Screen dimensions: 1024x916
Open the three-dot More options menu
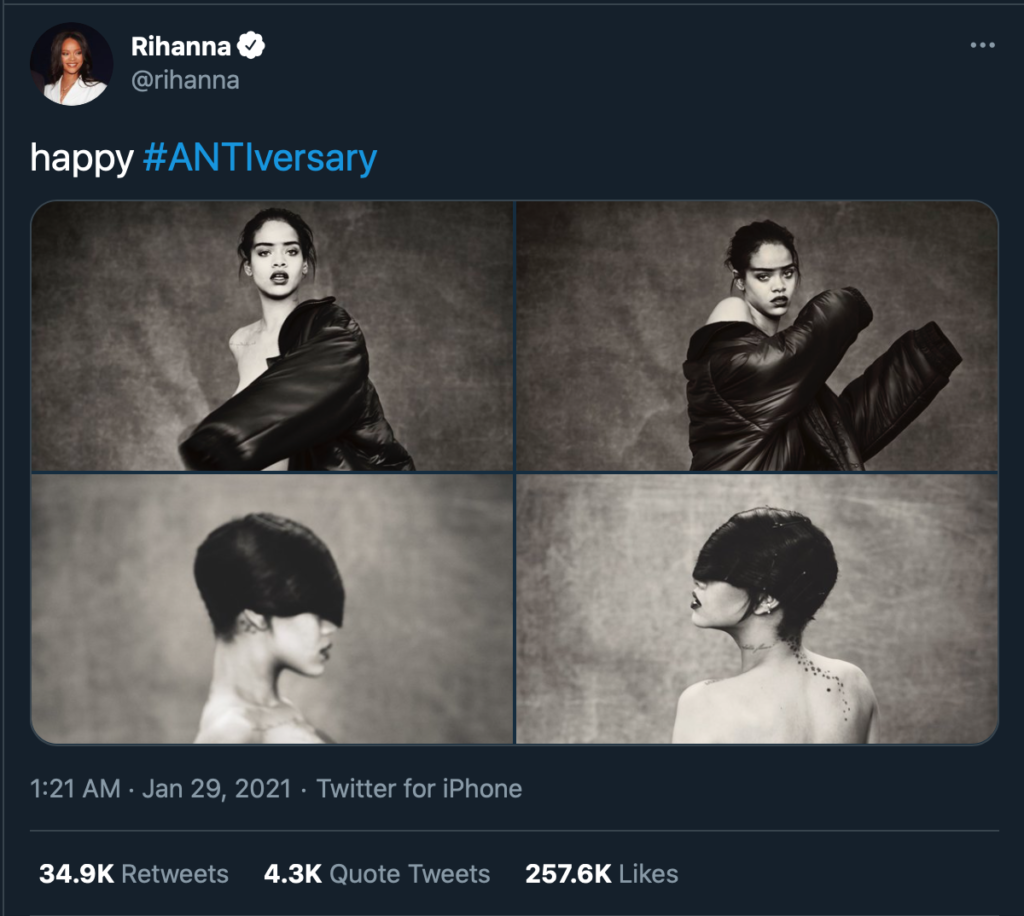[x=982, y=47]
